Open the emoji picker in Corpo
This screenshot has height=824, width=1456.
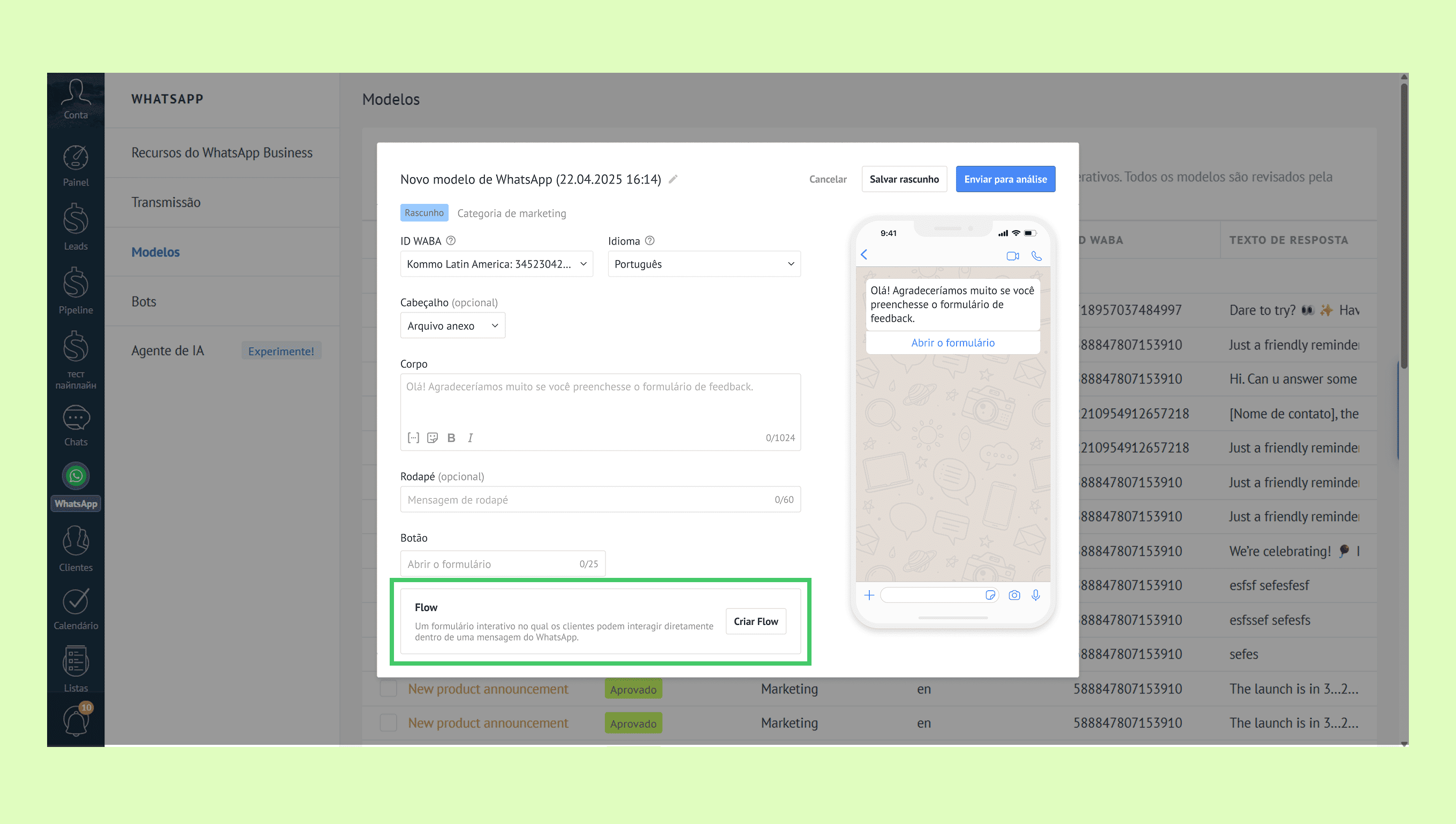click(x=433, y=438)
